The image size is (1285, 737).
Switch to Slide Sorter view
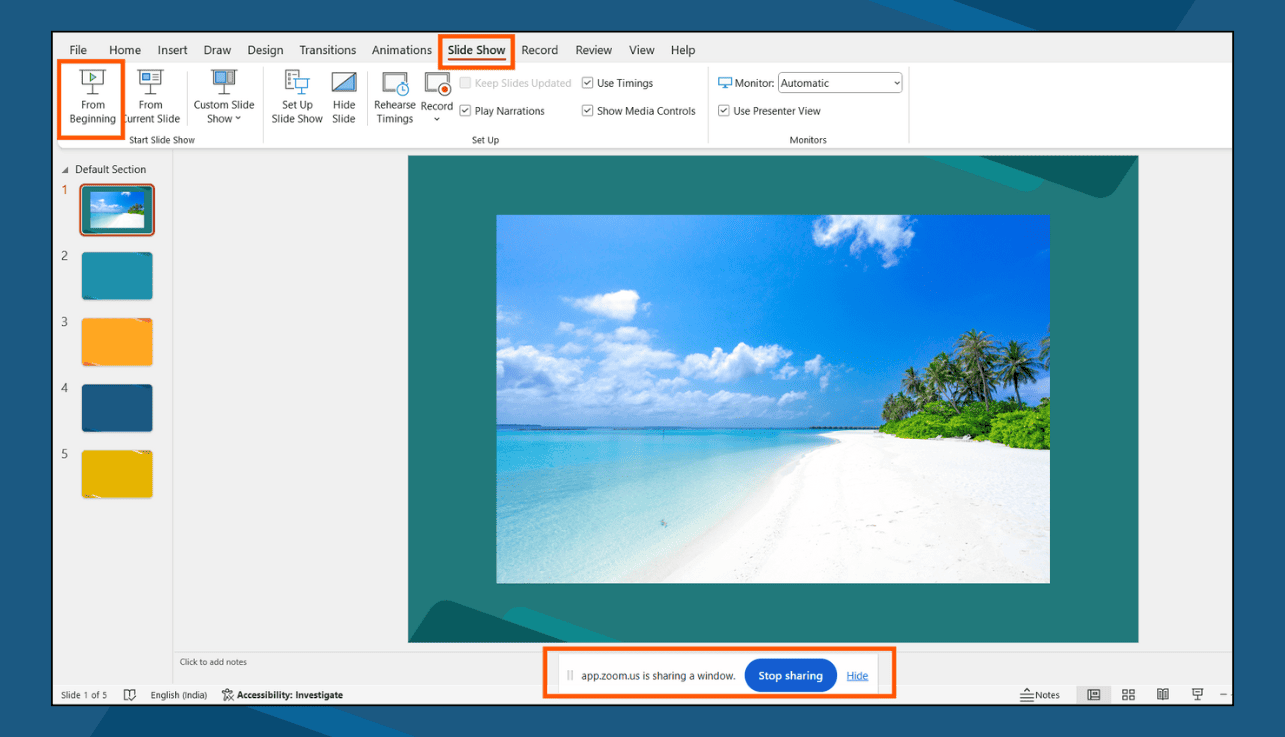pos(1128,694)
